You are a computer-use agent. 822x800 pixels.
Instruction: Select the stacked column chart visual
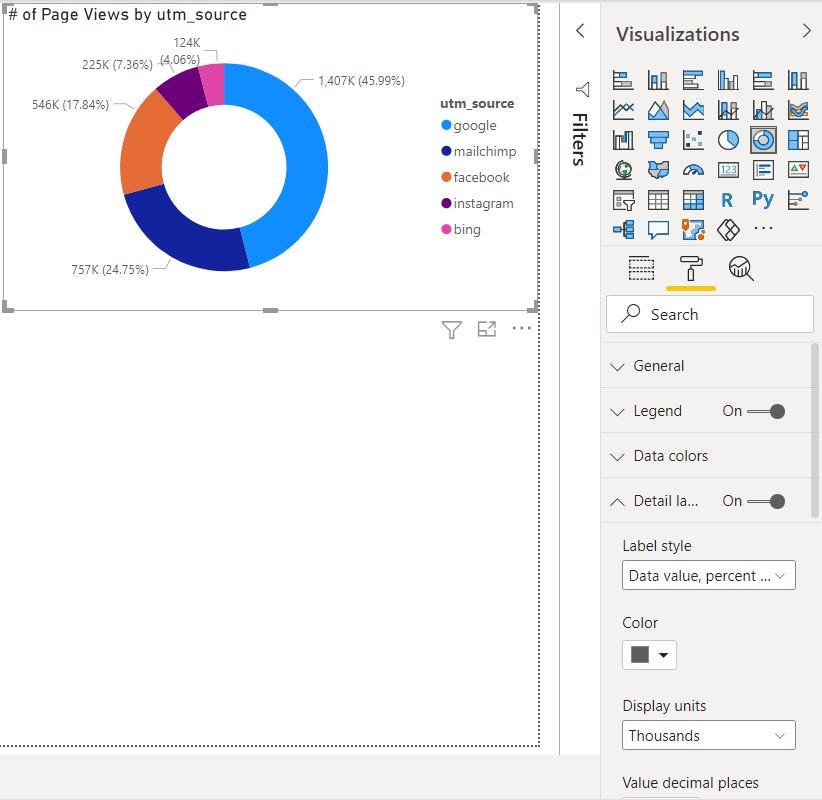pos(658,81)
